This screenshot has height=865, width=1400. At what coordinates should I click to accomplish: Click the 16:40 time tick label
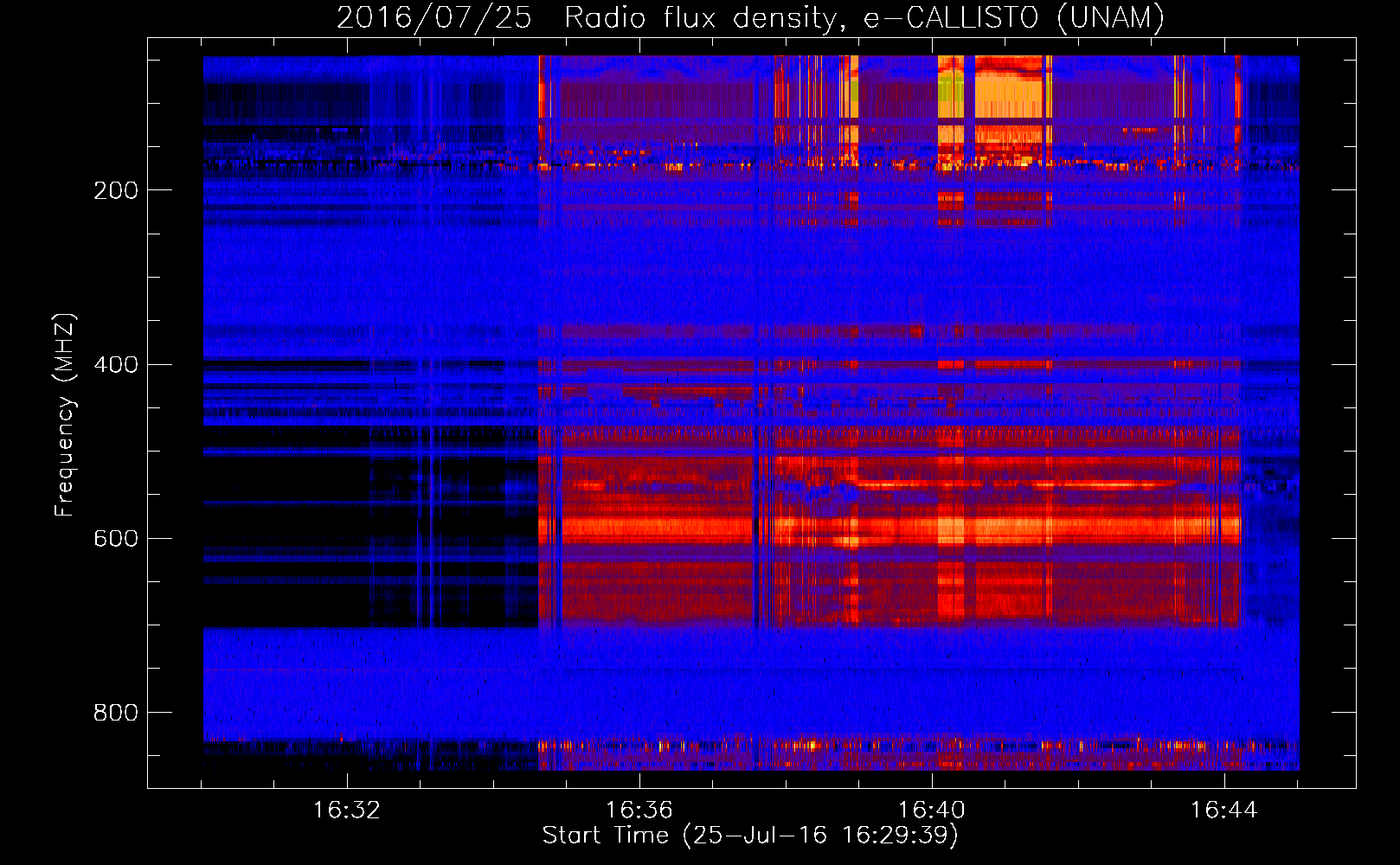(931, 811)
